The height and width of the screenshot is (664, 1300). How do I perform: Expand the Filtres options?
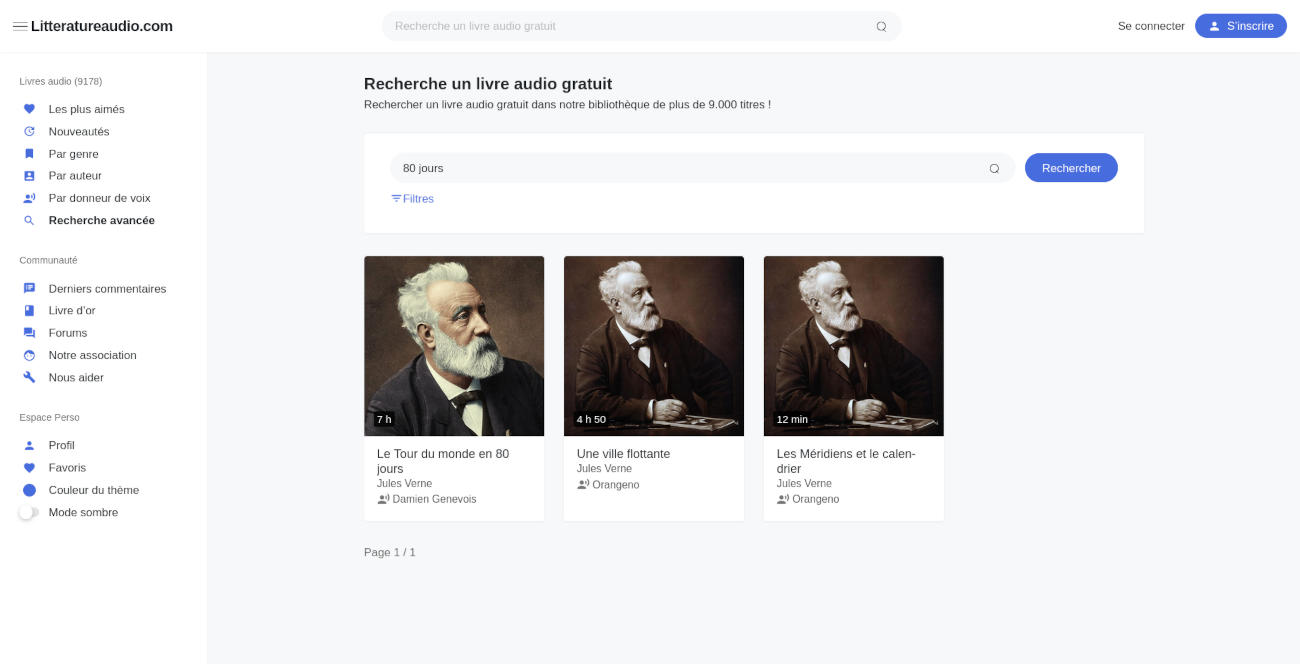pos(412,199)
